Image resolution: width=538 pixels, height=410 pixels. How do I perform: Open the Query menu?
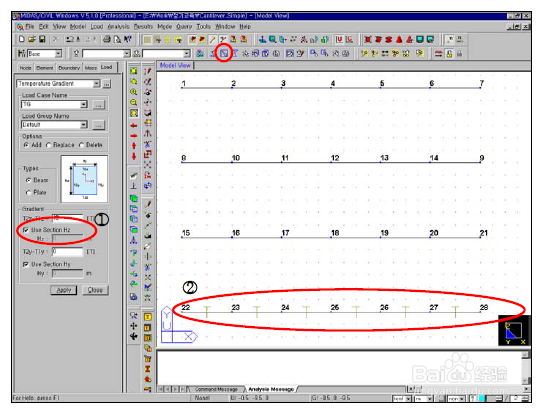tap(184, 26)
